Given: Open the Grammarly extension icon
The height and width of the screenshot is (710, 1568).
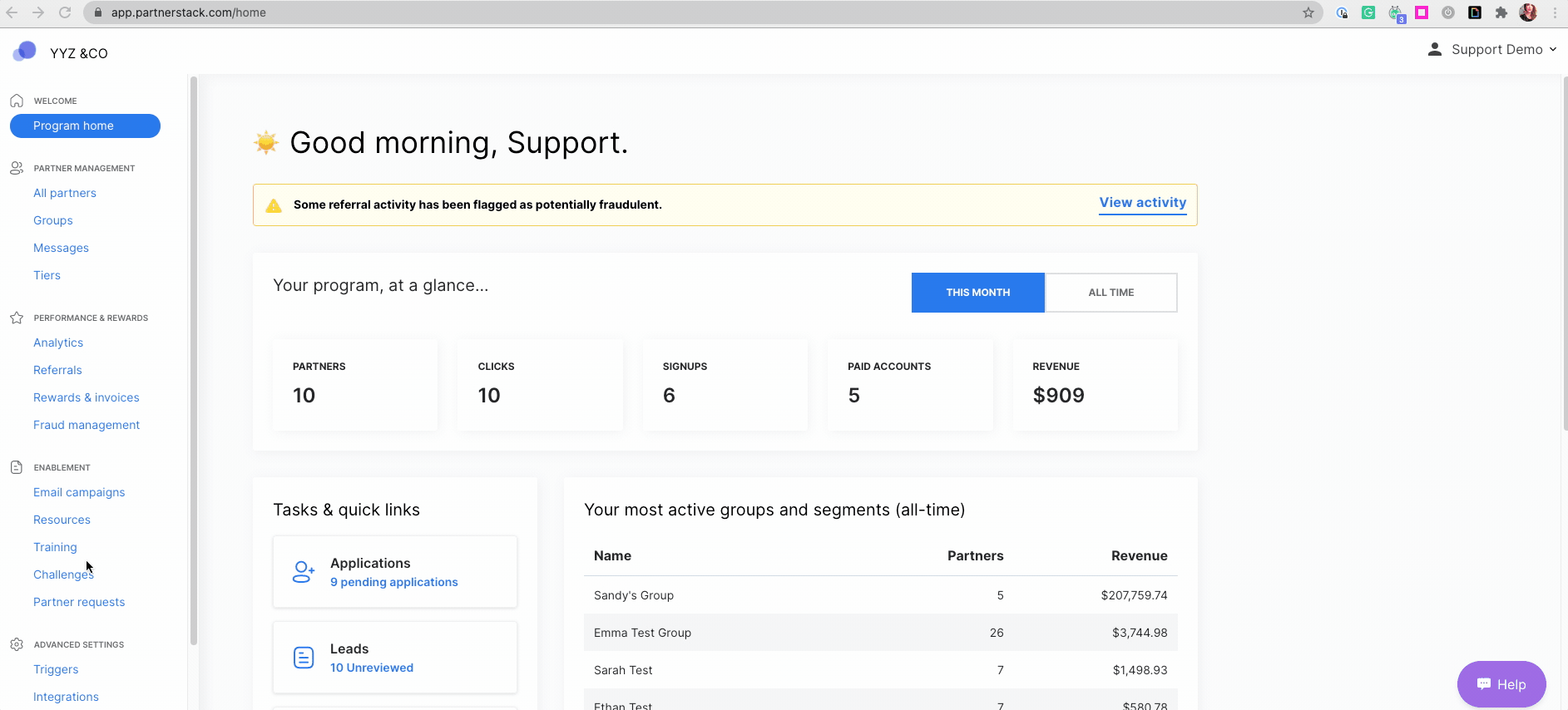Looking at the screenshot, I should [1368, 12].
